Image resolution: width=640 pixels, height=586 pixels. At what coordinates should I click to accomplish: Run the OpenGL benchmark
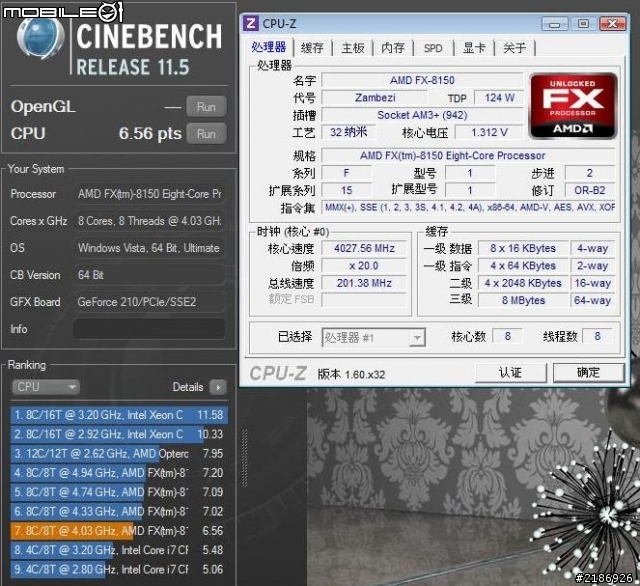tap(206, 107)
